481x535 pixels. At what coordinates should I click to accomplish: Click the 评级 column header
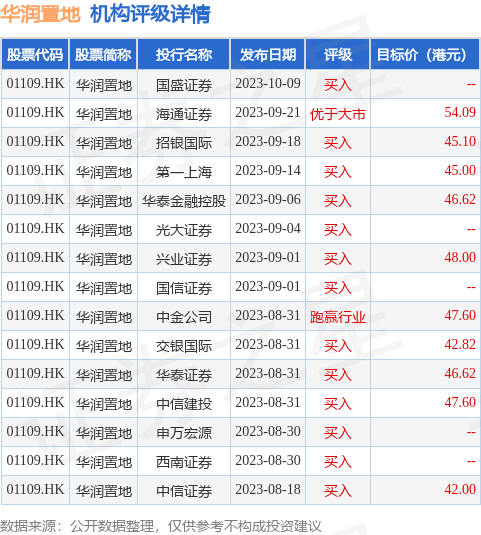tap(338, 54)
